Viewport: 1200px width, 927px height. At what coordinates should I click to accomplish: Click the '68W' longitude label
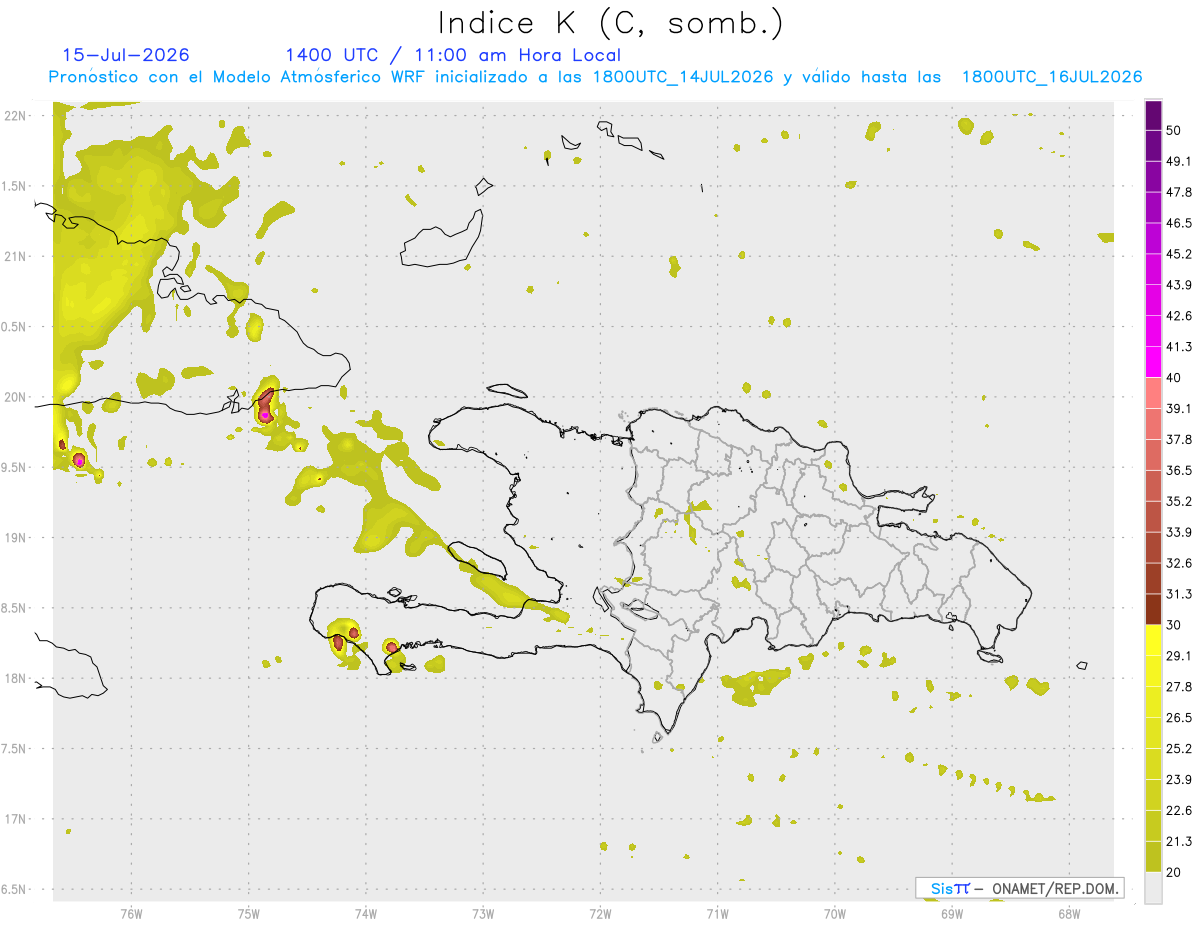coord(1069,913)
